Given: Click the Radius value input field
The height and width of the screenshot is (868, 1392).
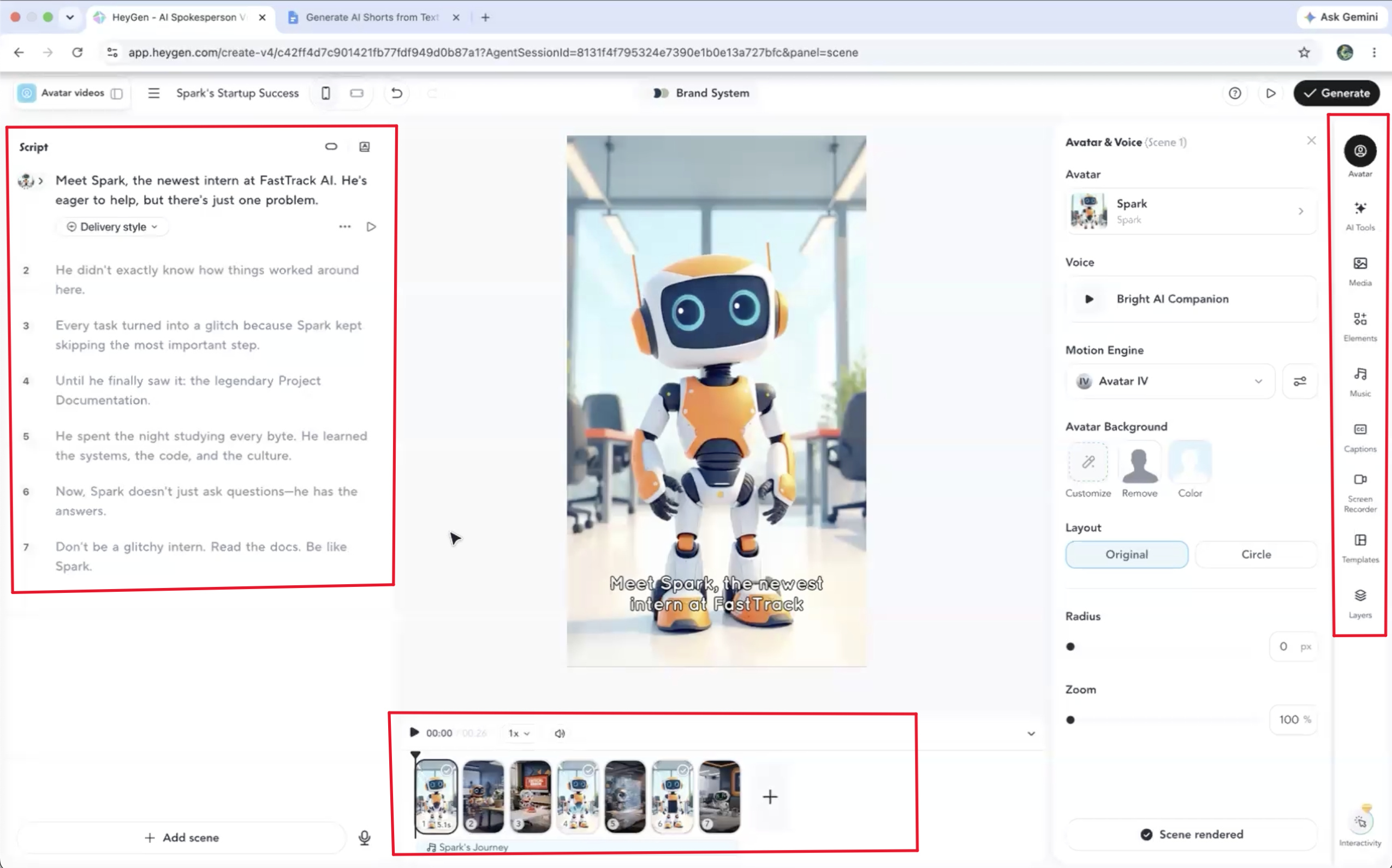Looking at the screenshot, I should [1293, 647].
